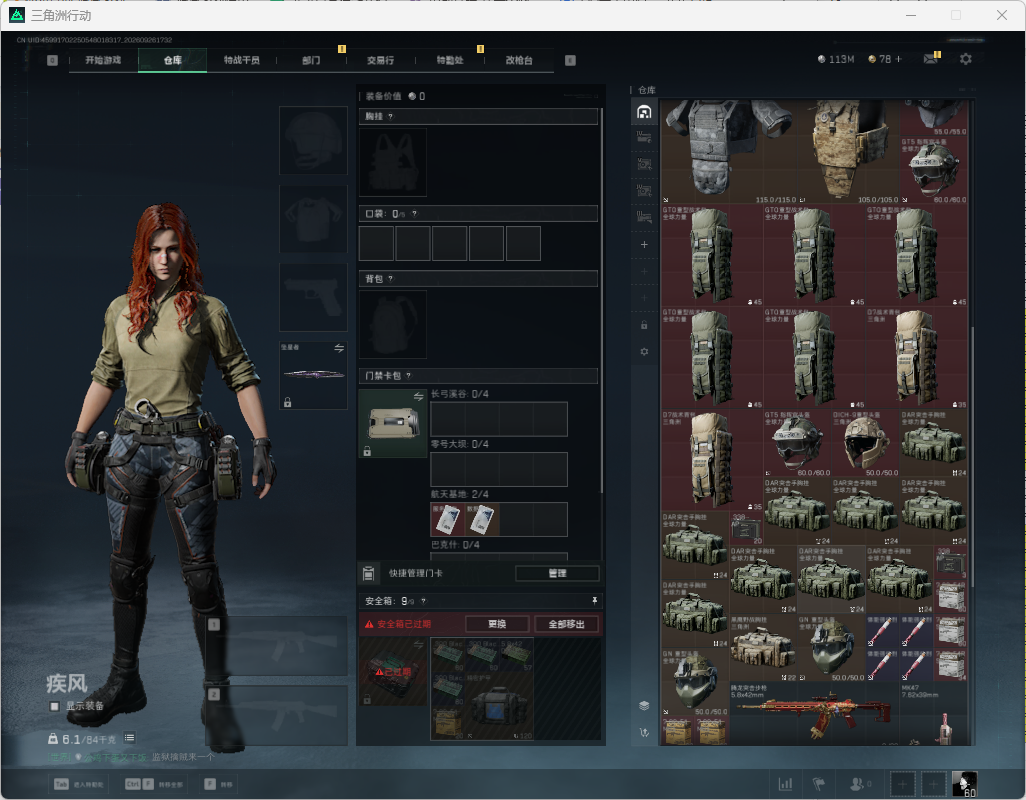Click the empty helmet slot
The height and width of the screenshot is (800, 1026).
coord(313,141)
